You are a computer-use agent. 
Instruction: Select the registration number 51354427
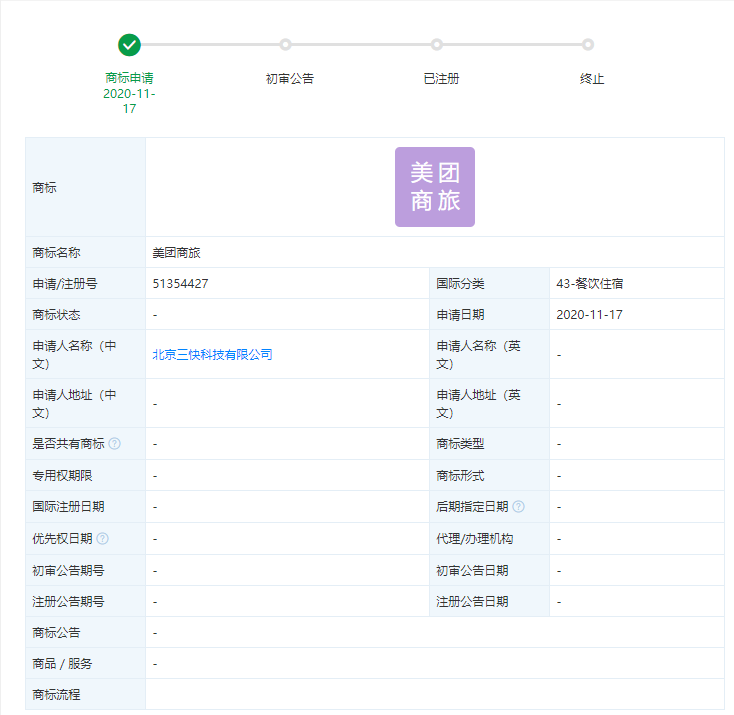[180, 284]
